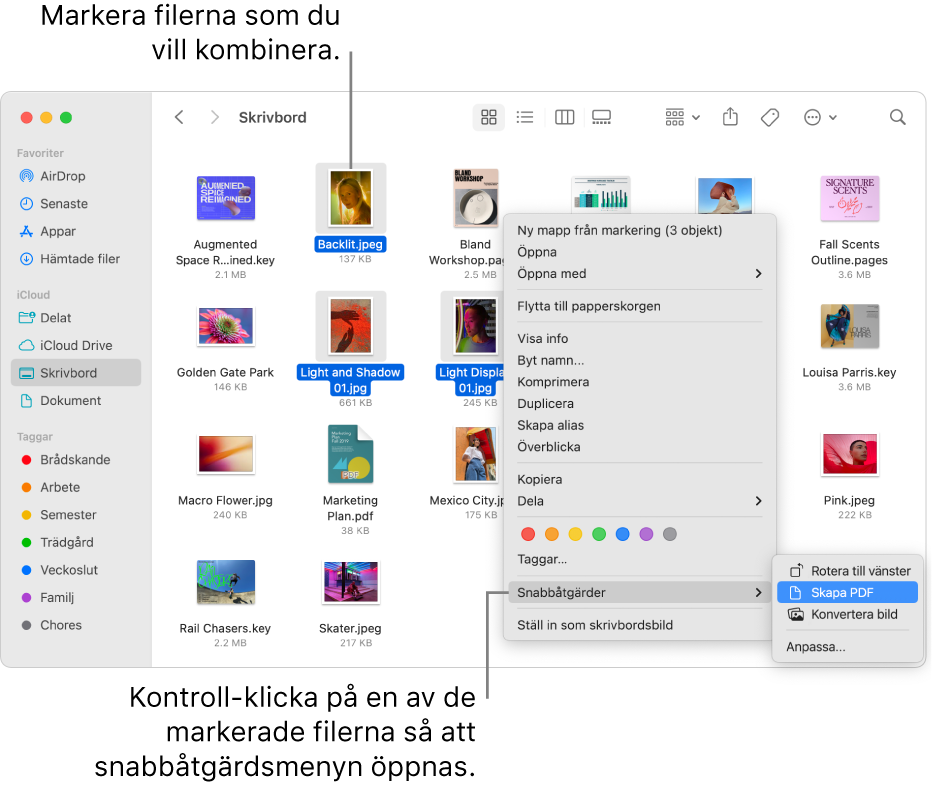Viewport: 934px width, 785px height.
Task: Select AirDrop in the sidebar
Action: 60,176
